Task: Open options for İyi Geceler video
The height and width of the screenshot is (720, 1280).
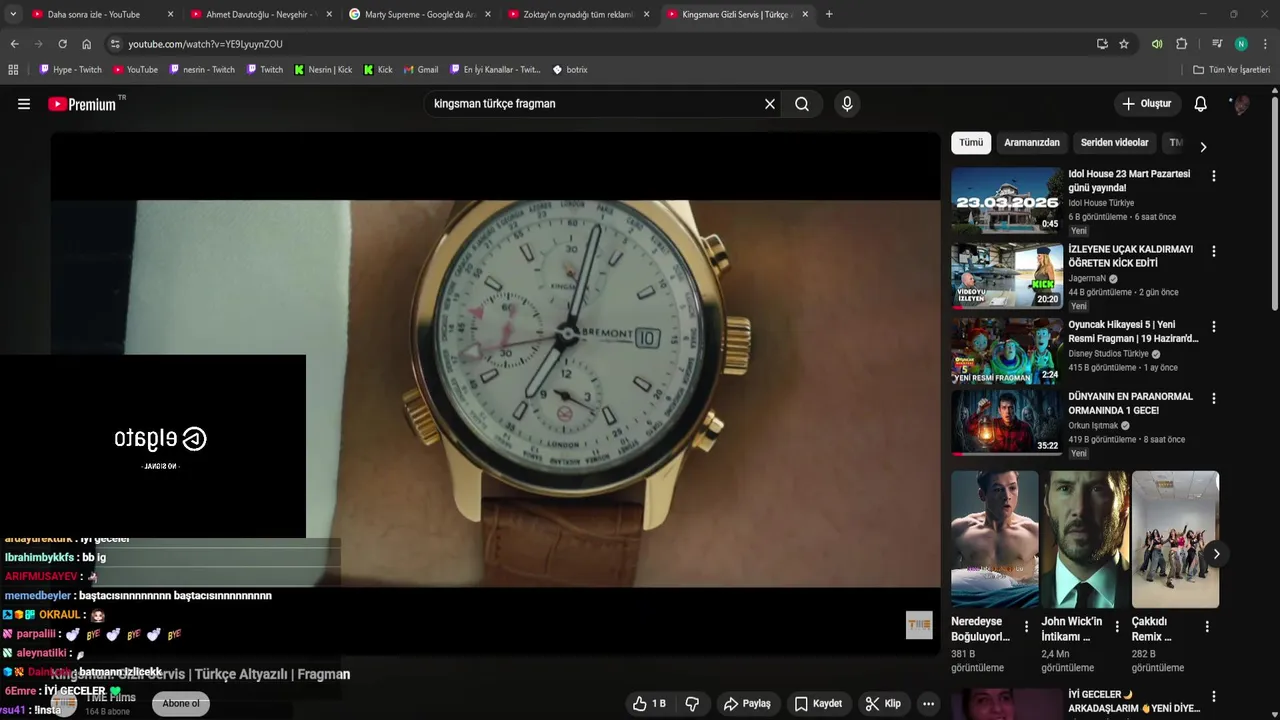Action: click(x=1214, y=697)
